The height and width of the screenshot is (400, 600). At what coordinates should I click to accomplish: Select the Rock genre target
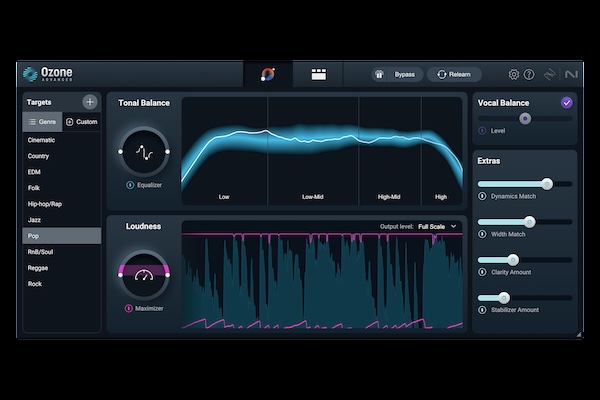click(x=62, y=284)
